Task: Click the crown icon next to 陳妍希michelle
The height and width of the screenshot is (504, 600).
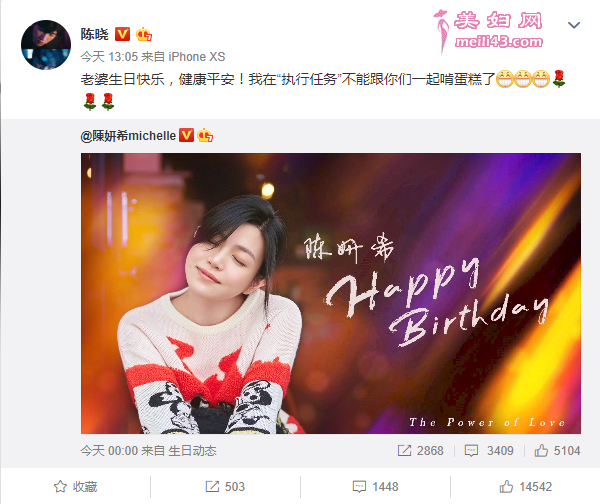Action: point(205,135)
